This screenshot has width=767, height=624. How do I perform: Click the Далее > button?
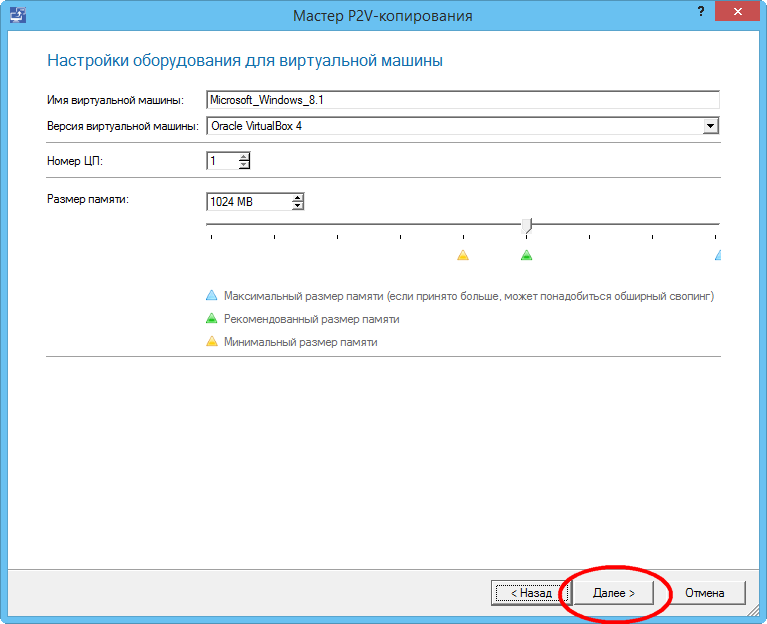613,593
